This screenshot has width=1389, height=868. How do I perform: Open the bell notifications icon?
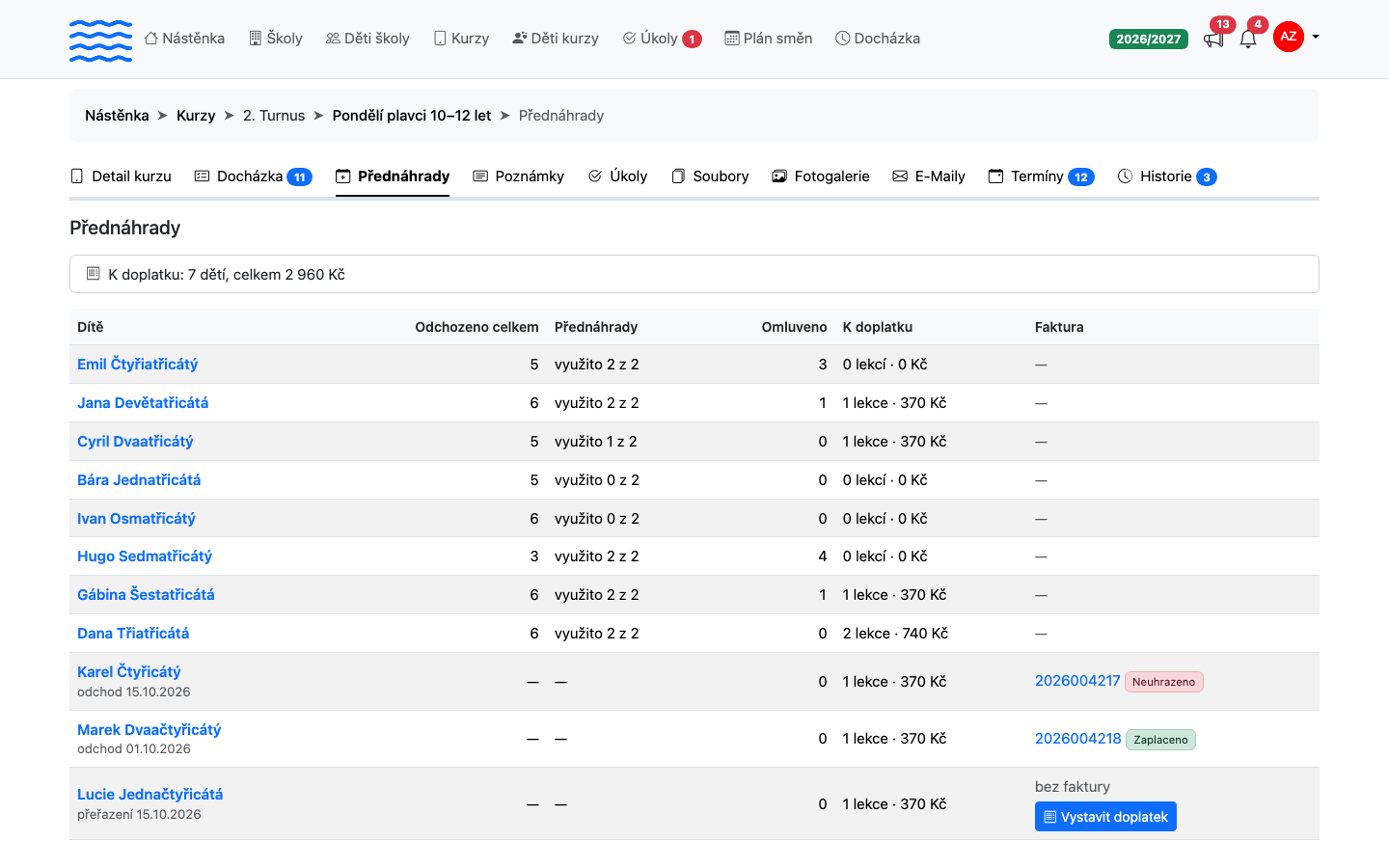pyautogui.click(x=1248, y=39)
